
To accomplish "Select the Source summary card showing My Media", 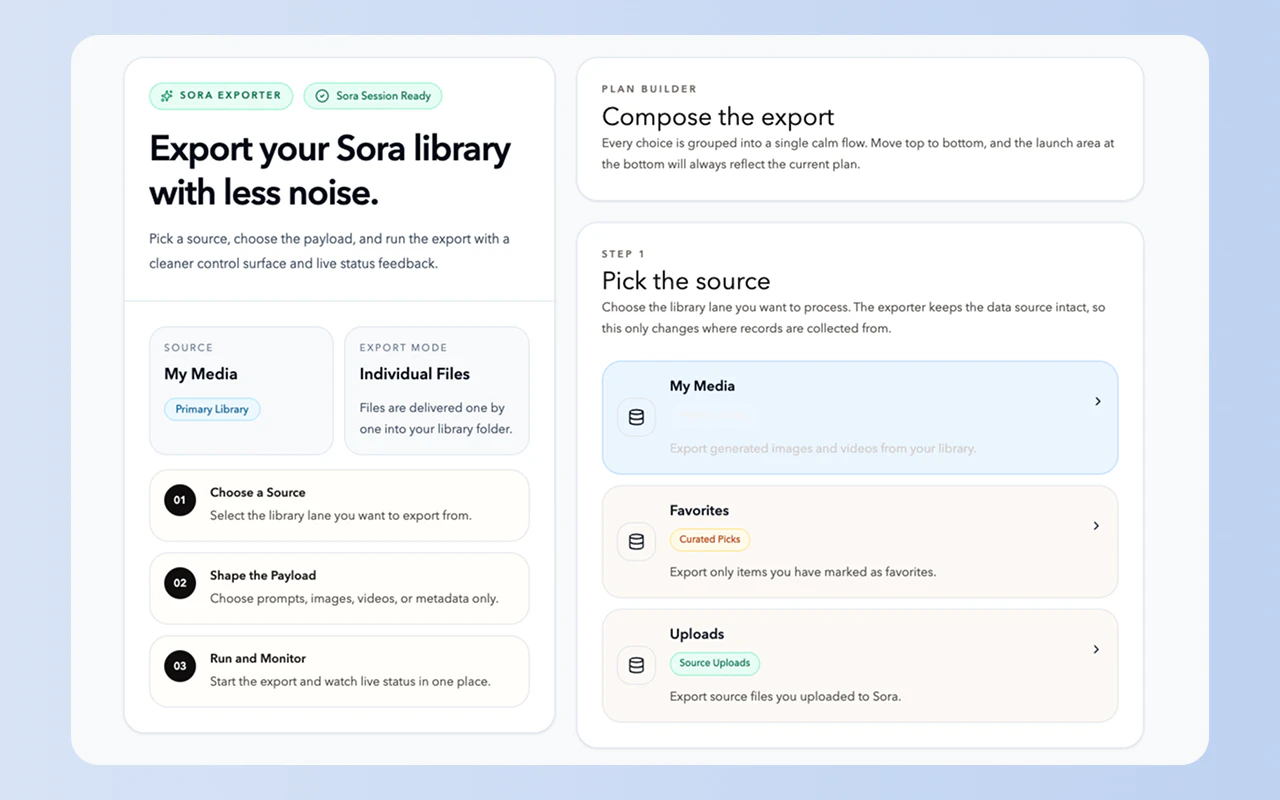I will [x=241, y=390].
